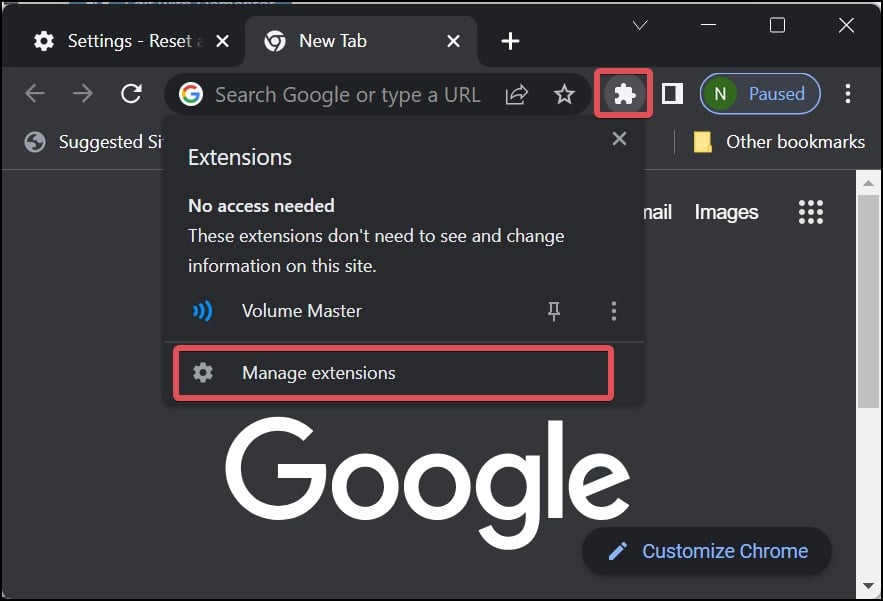The height and width of the screenshot is (601, 883).
Task: Open the tab search dropdown arrow
Action: pos(640,25)
